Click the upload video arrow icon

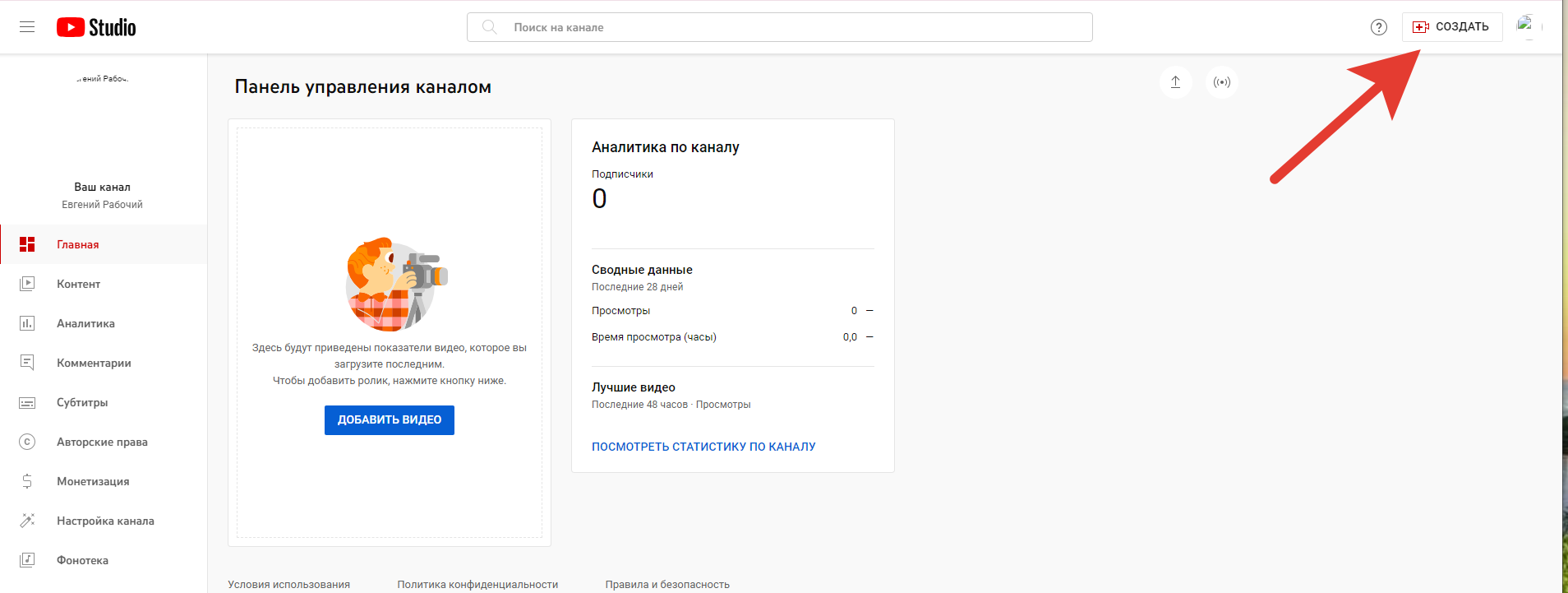click(1175, 82)
